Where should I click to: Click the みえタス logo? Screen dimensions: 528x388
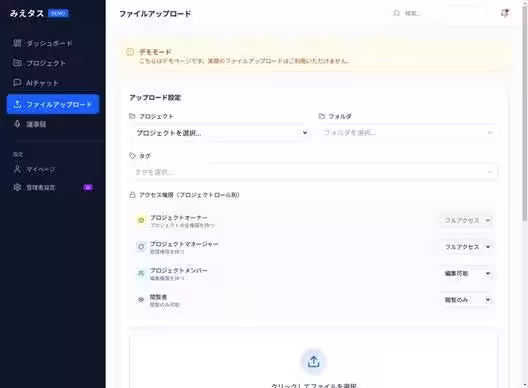pos(27,13)
